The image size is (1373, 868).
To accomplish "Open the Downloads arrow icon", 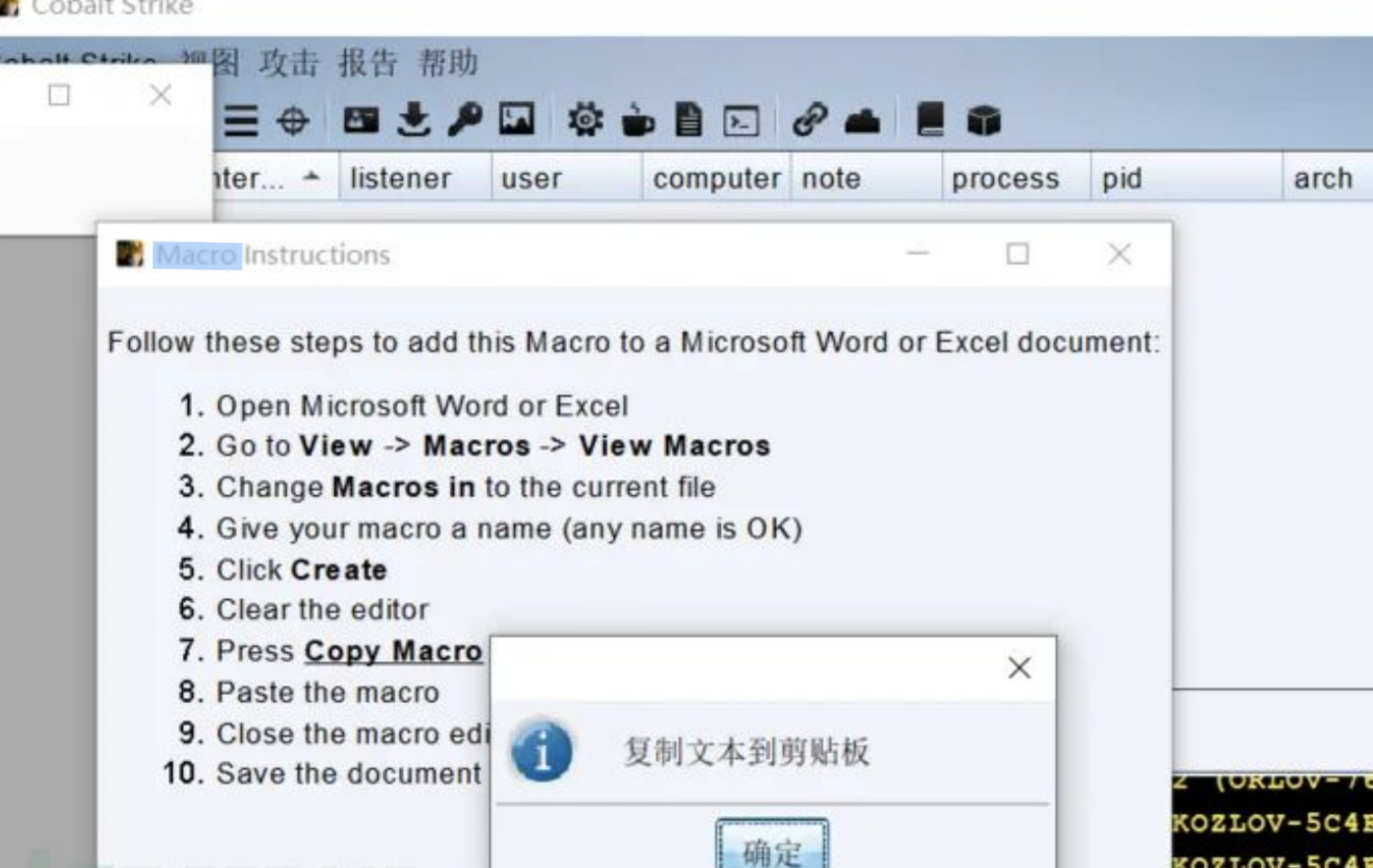I will (x=414, y=119).
